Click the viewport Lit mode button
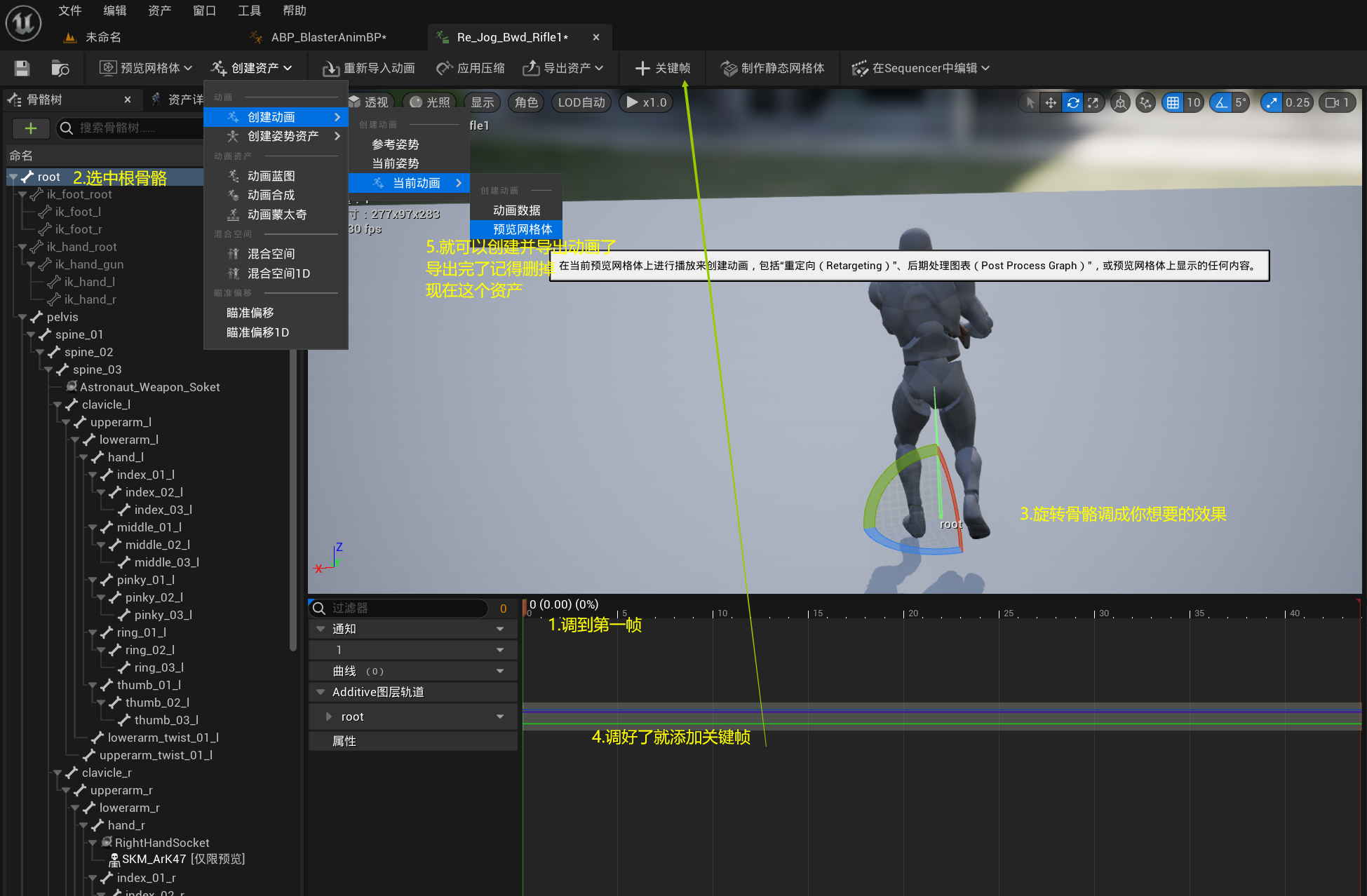The height and width of the screenshot is (896, 1367). 430,102
